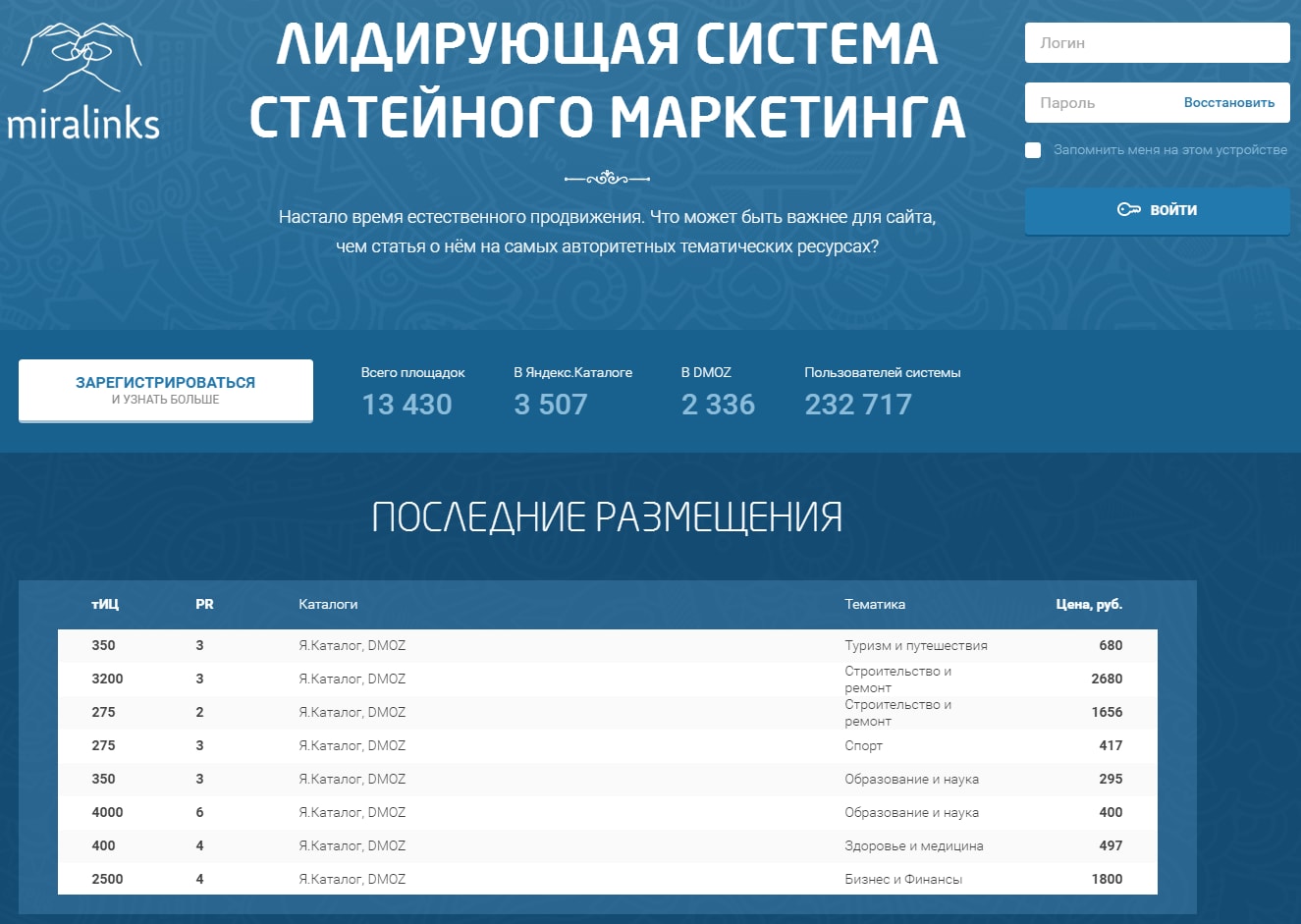Click the Цена, руб. column header

tap(1089, 604)
